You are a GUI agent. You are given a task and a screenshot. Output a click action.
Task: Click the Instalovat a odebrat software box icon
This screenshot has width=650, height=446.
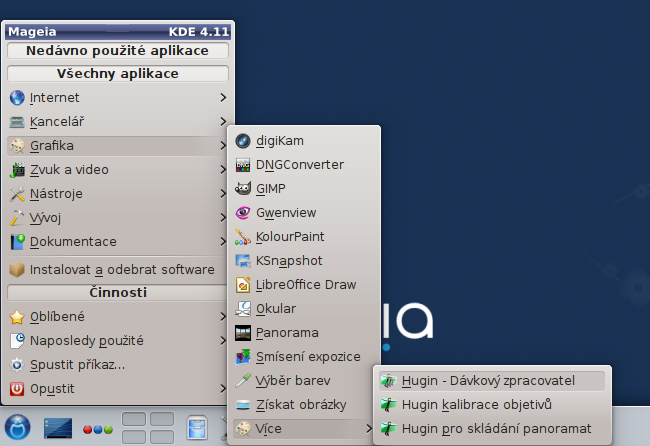[17, 270]
